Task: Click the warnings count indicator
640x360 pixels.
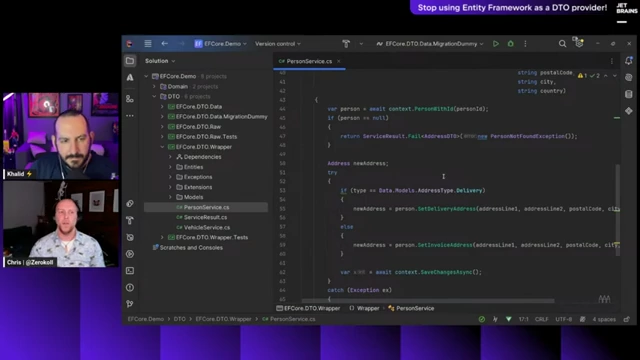Action: (582, 76)
